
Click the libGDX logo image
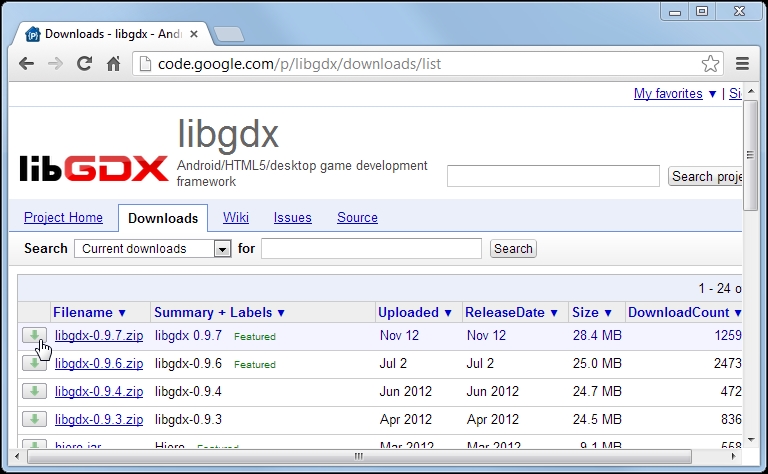(94, 168)
